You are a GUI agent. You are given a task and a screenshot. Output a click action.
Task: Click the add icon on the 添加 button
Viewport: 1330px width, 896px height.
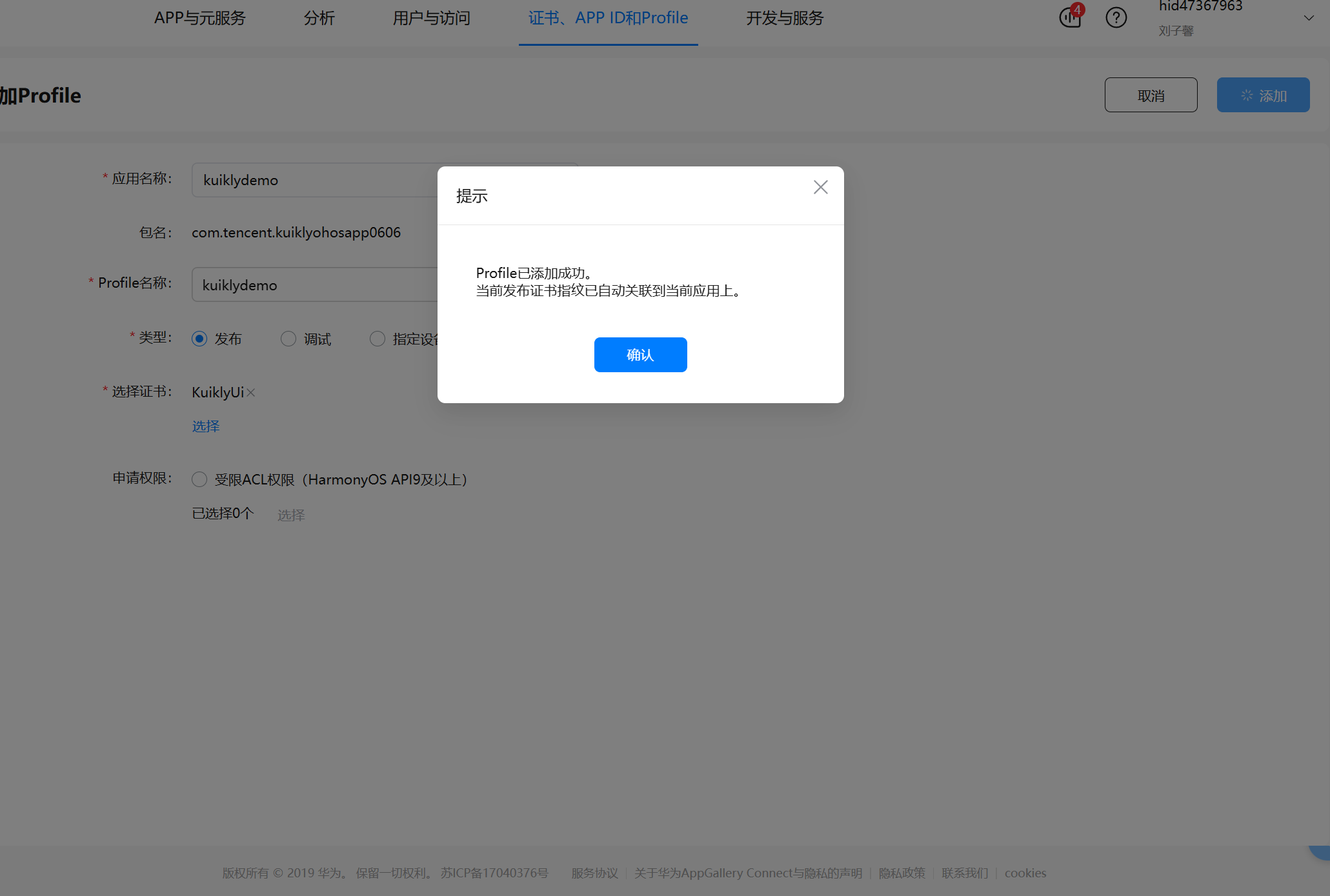1246,94
